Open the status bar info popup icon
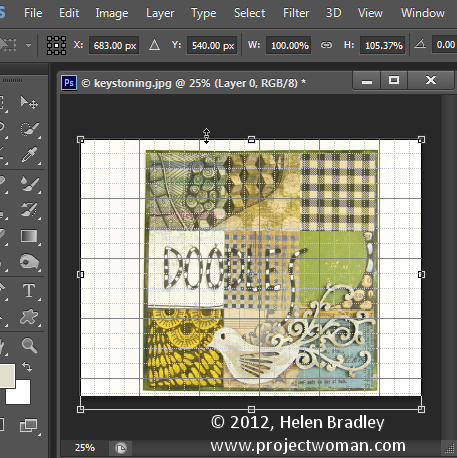457x458 pixels. tap(121, 448)
